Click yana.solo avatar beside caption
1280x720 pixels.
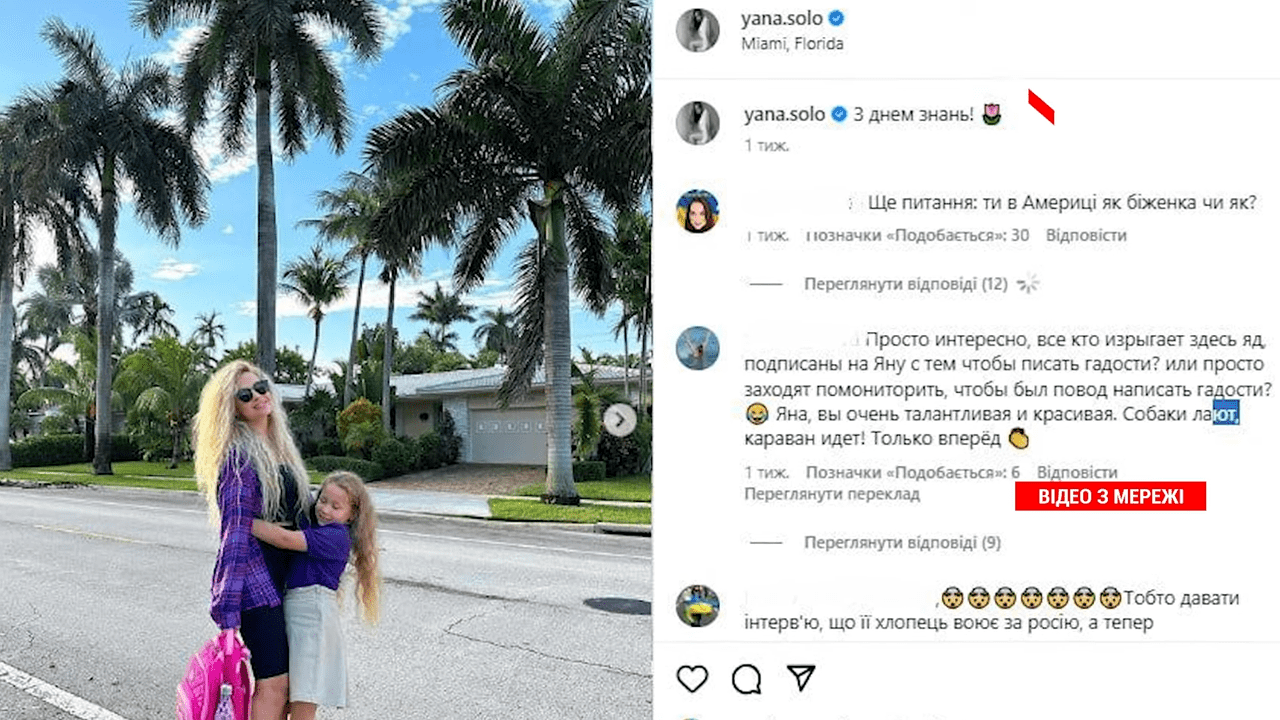pyautogui.click(x=697, y=122)
